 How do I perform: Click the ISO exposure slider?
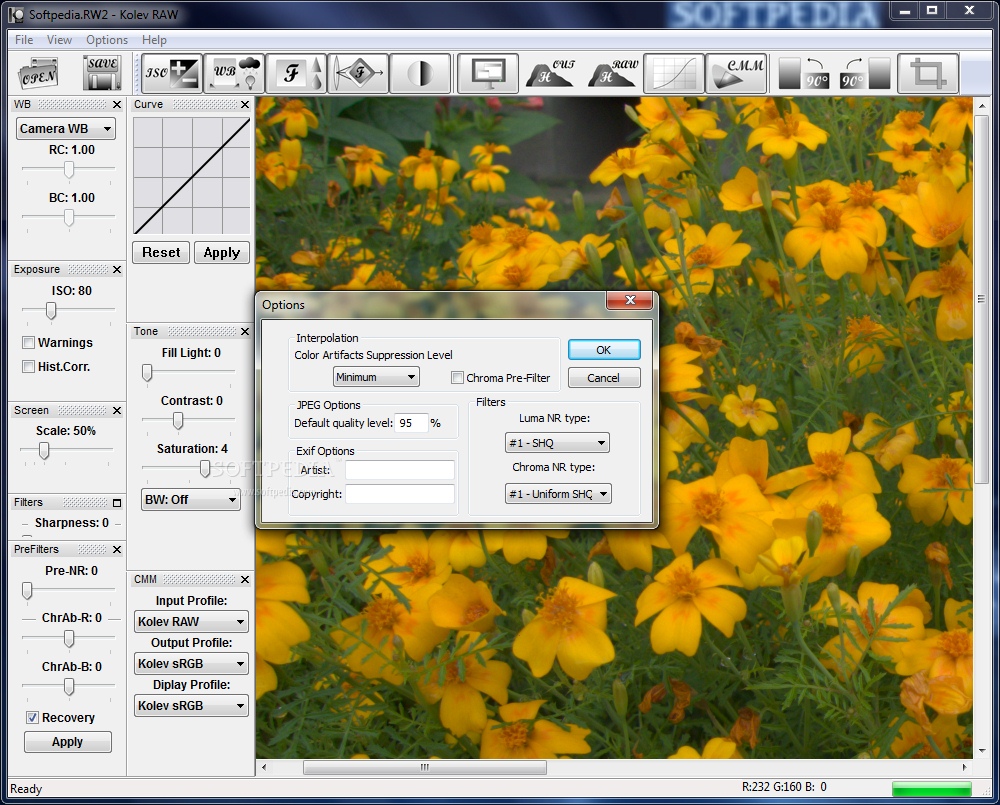point(51,310)
